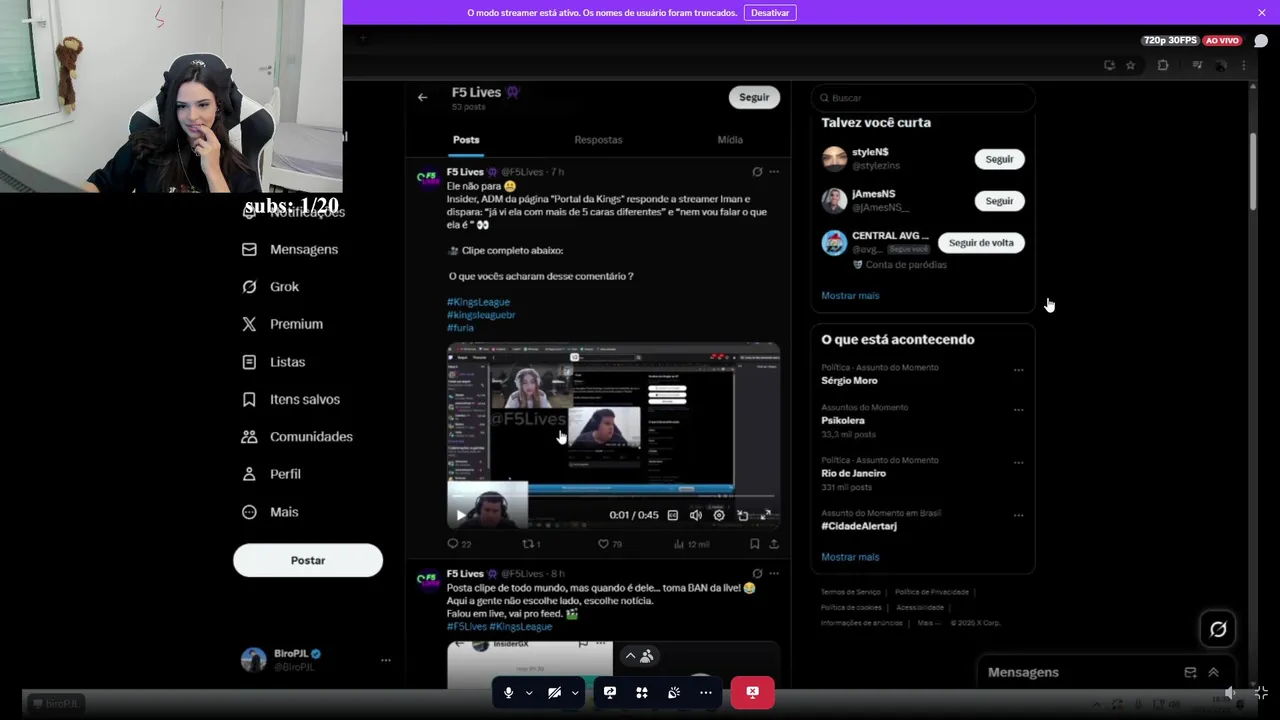Enter fullscreen for the video
The width and height of the screenshot is (1280, 720).
point(765,515)
